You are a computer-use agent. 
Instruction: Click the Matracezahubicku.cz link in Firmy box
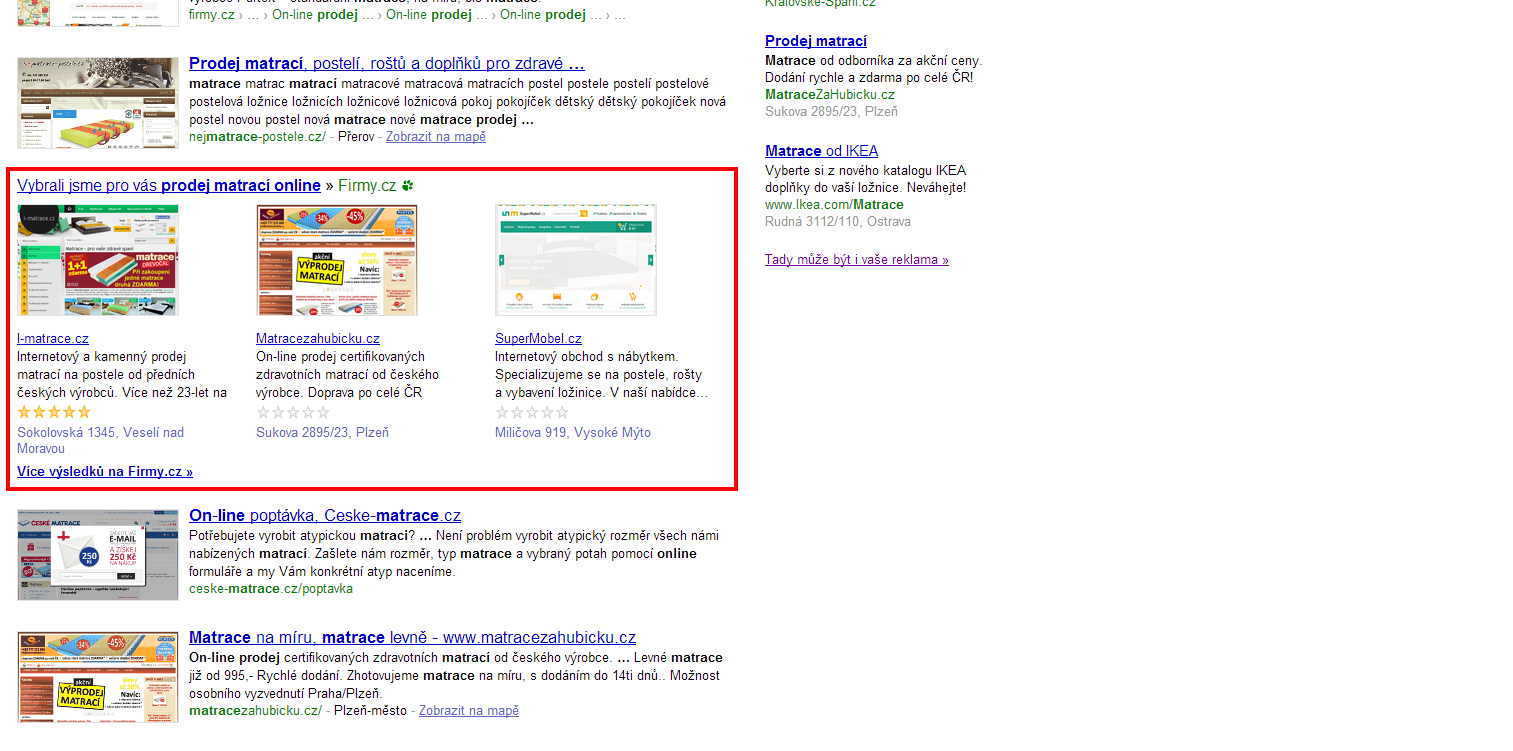coord(318,339)
